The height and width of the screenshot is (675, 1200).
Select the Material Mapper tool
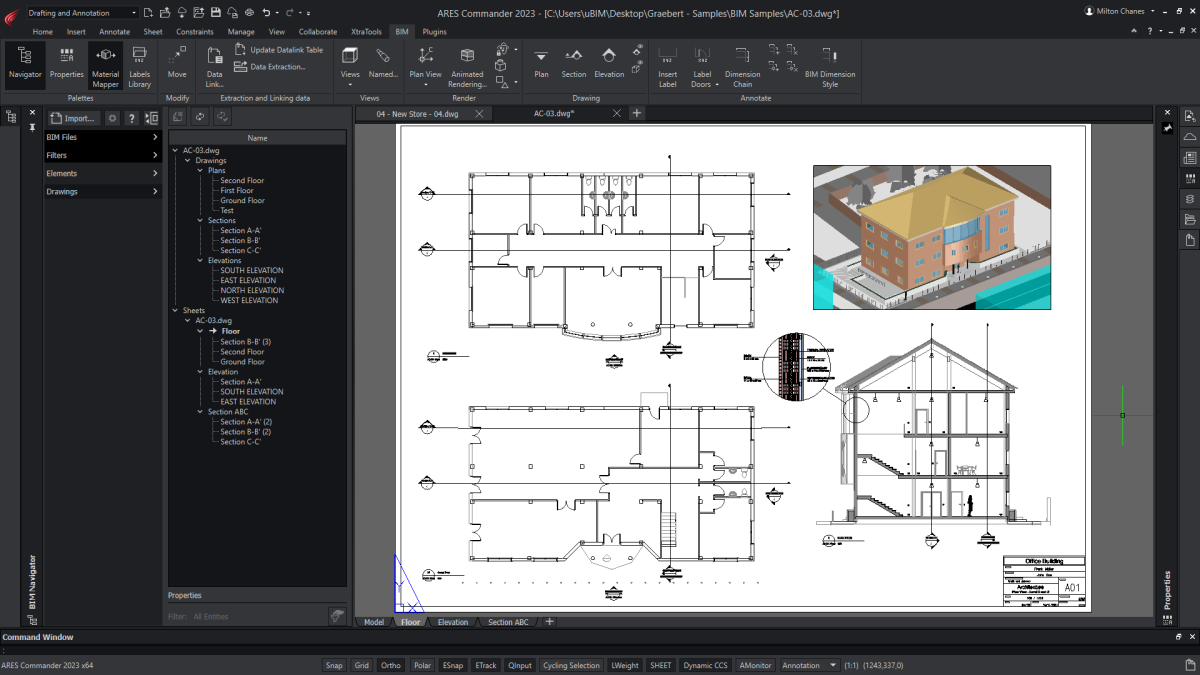pyautogui.click(x=105, y=65)
